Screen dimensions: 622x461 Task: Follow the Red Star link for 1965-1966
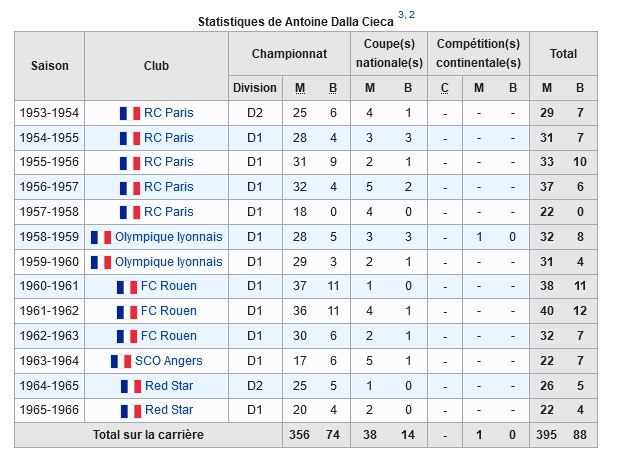click(x=169, y=409)
